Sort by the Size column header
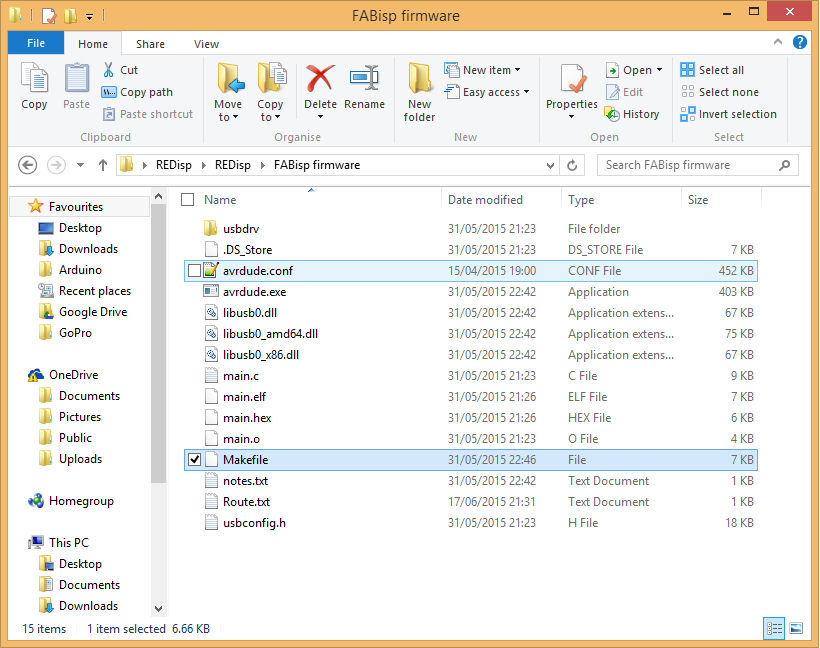Viewport: 820px width, 648px height. (x=698, y=199)
